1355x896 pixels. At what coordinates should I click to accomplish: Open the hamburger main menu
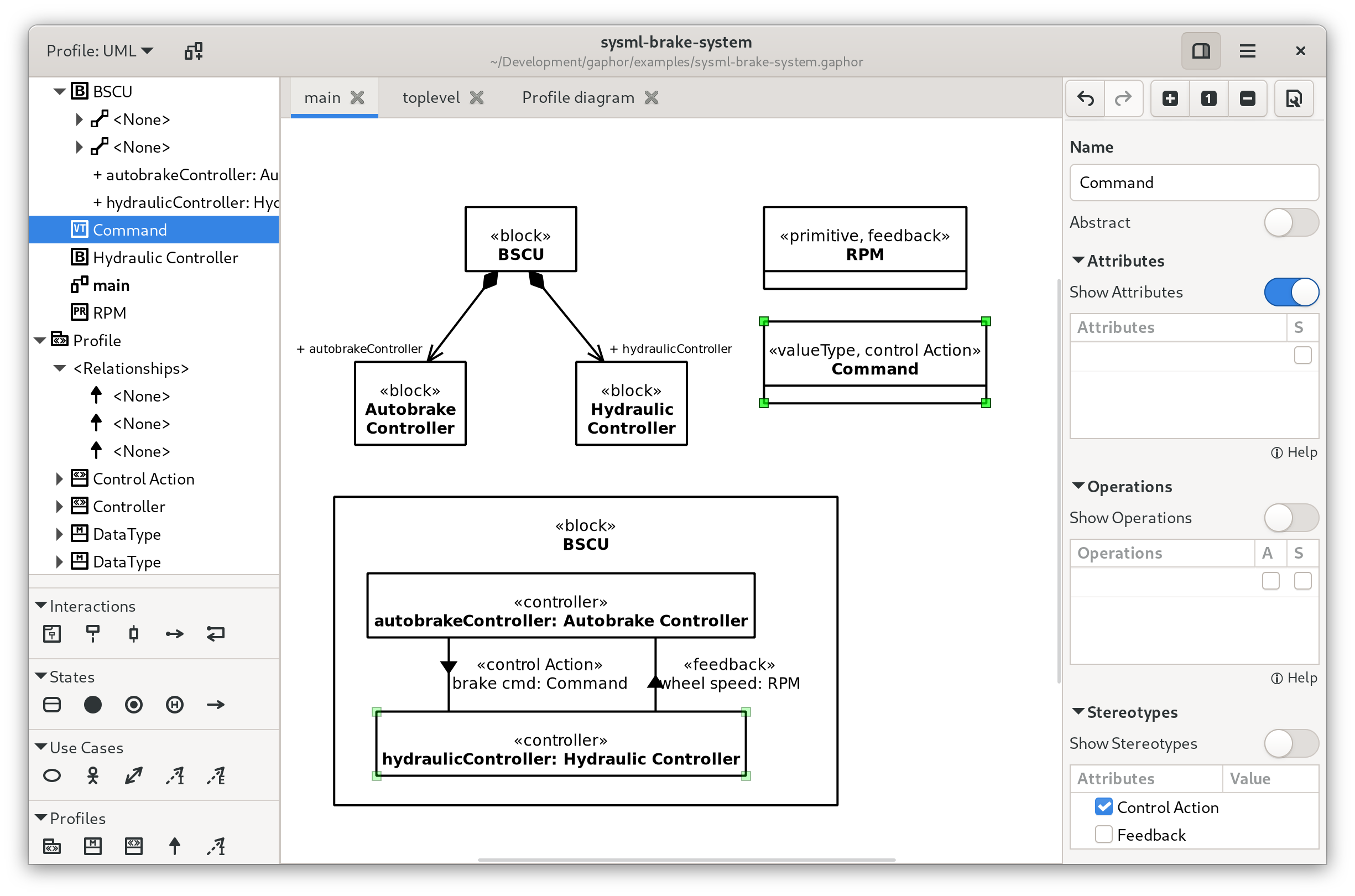tap(1248, 51)
